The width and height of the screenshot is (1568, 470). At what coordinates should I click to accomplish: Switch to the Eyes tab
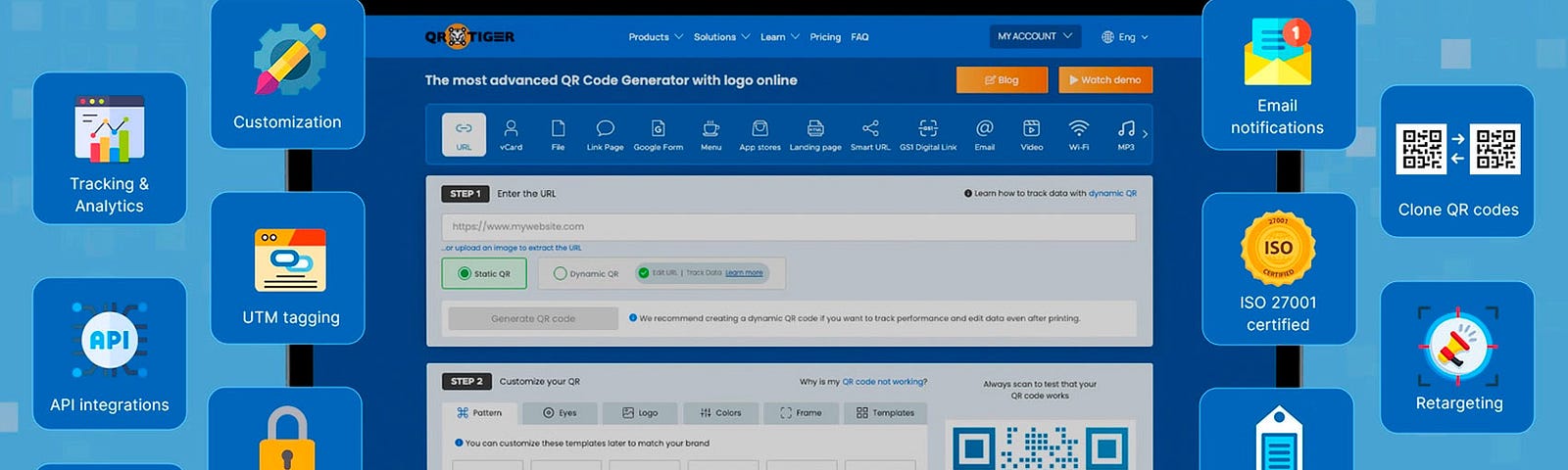point(560,412)
